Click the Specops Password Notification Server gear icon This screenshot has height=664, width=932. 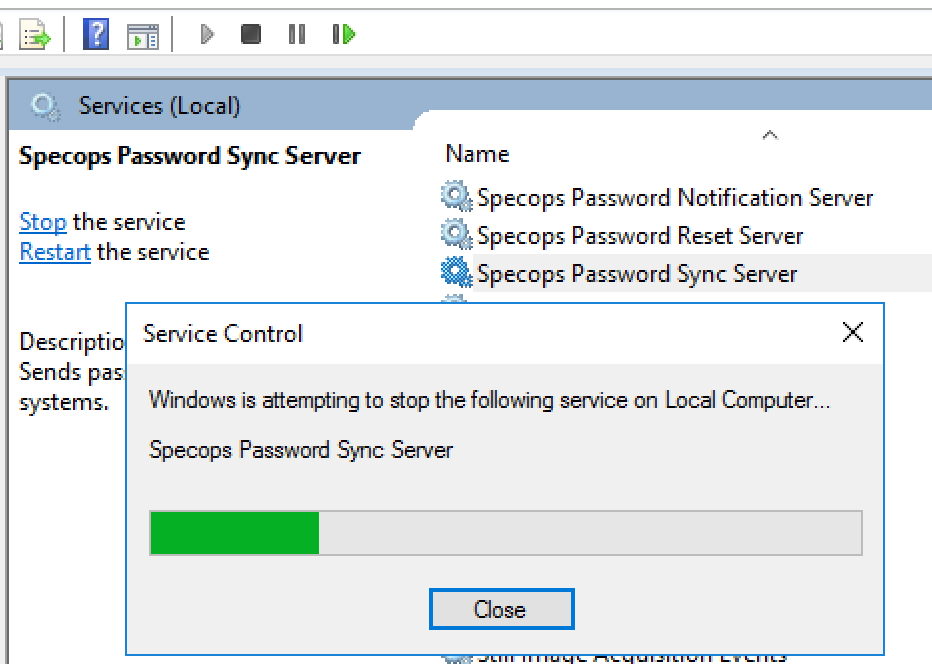coord(456,197)
